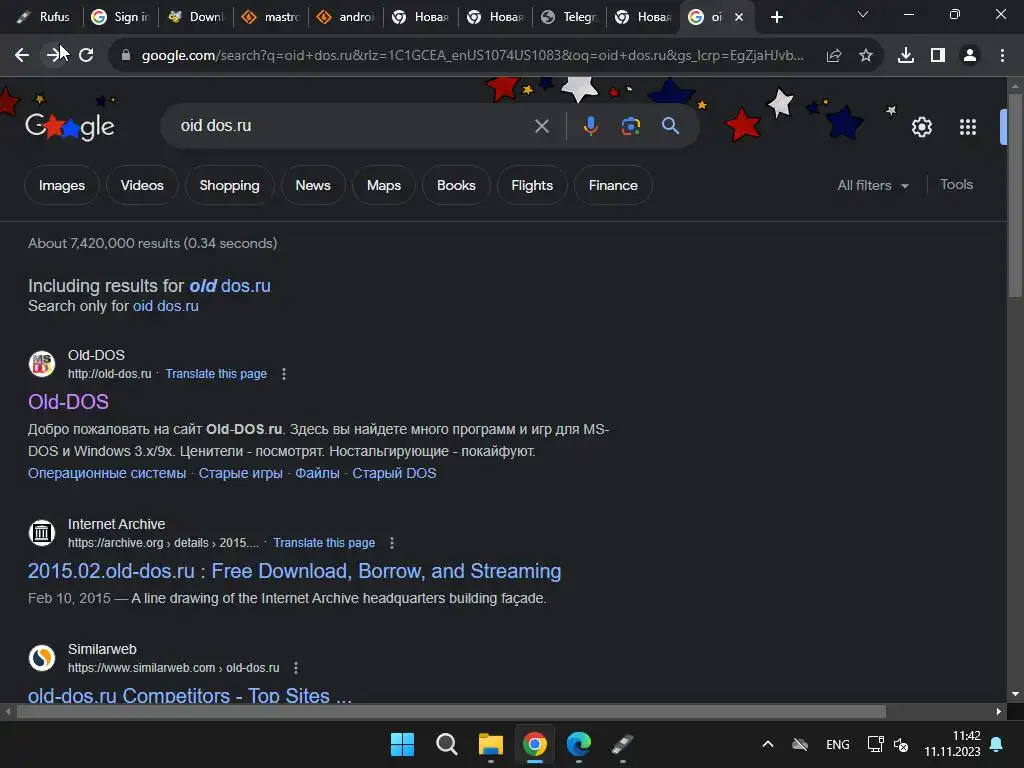Search only for oid dos.ru
The width and height of the screenshot is (1024, 768).
166,306
